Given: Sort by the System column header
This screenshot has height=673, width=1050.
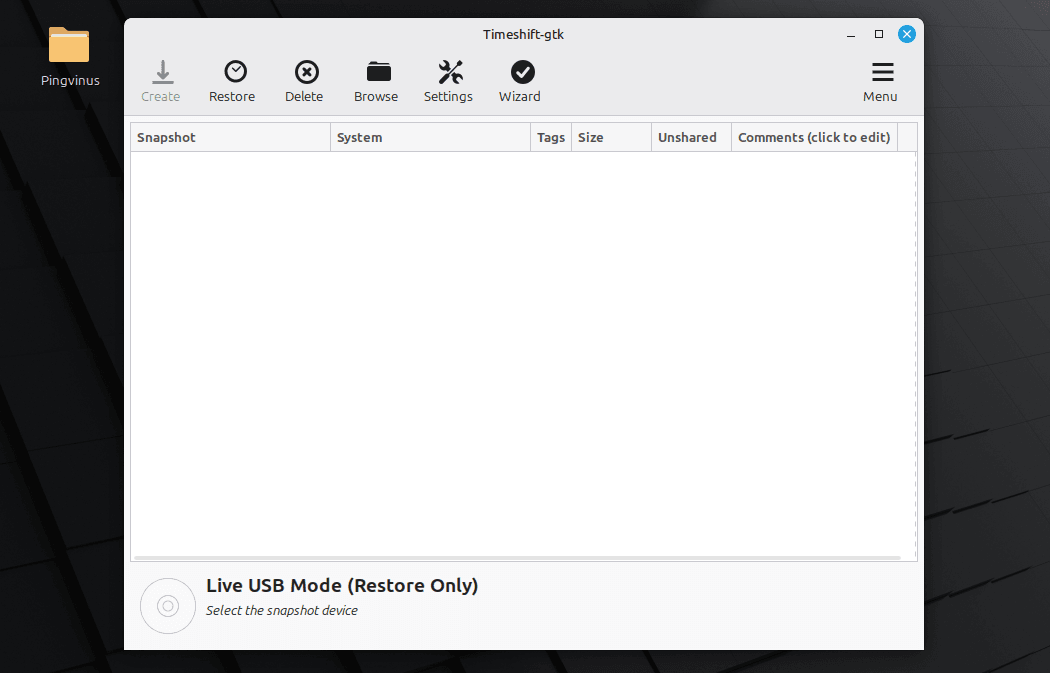Looking at the screenshot, I should 430,137.
